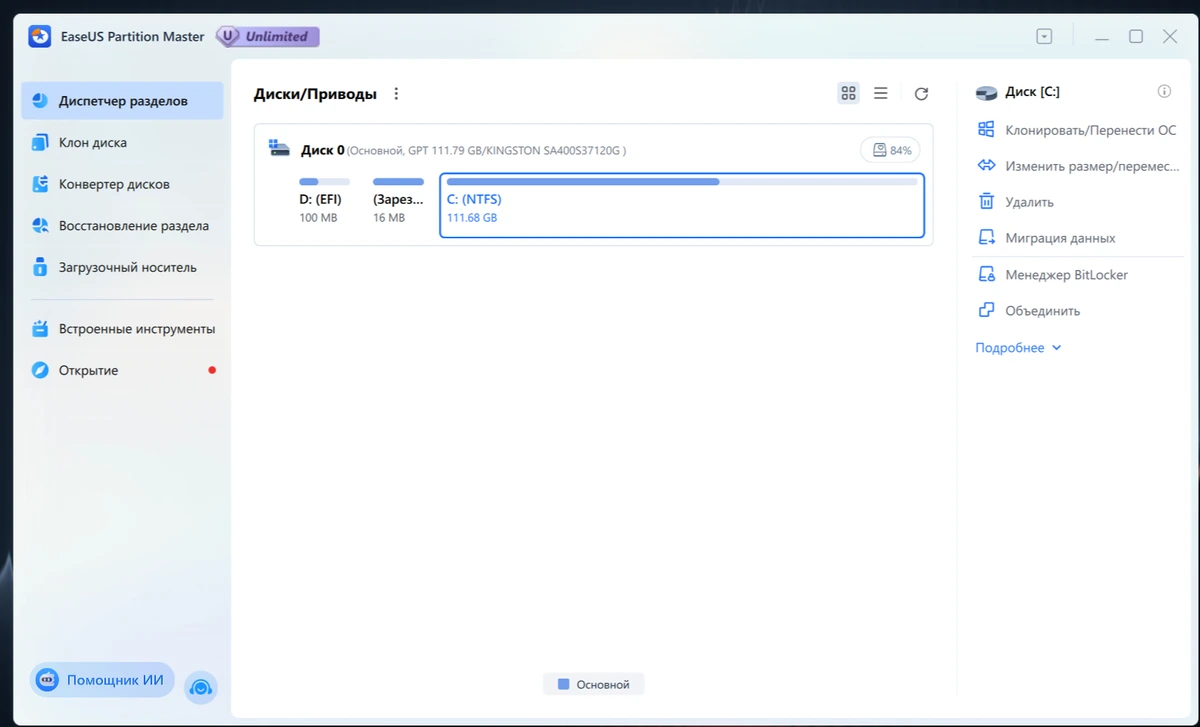The width and height of the screenshot is (1200, 727).
Task: Open the Открытие section
Action: (x=122, y=371)
